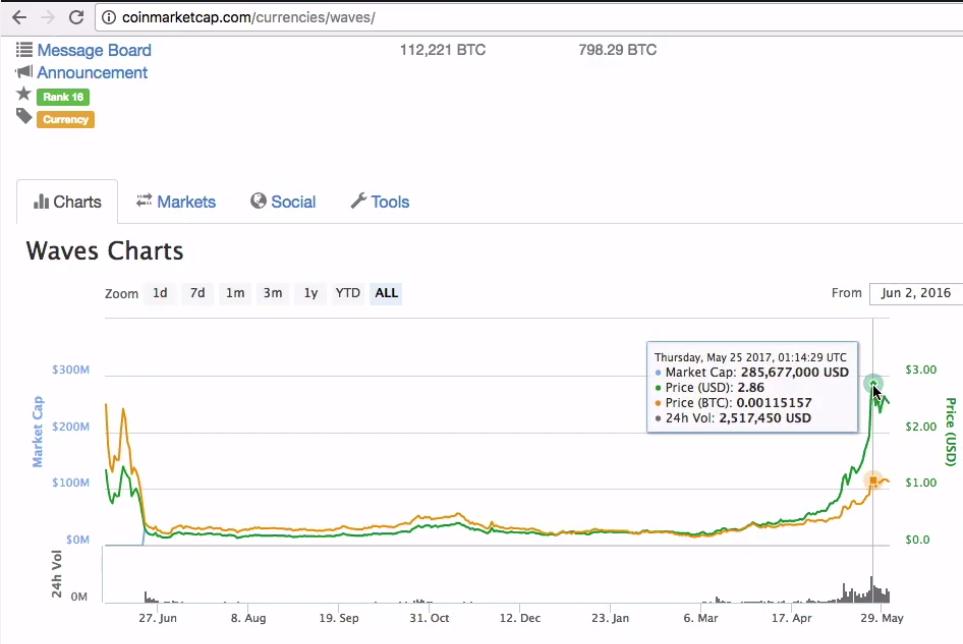Switch to the Tools tab
The height and width of the screenshot is (644, 963).
tap(380, 202)
